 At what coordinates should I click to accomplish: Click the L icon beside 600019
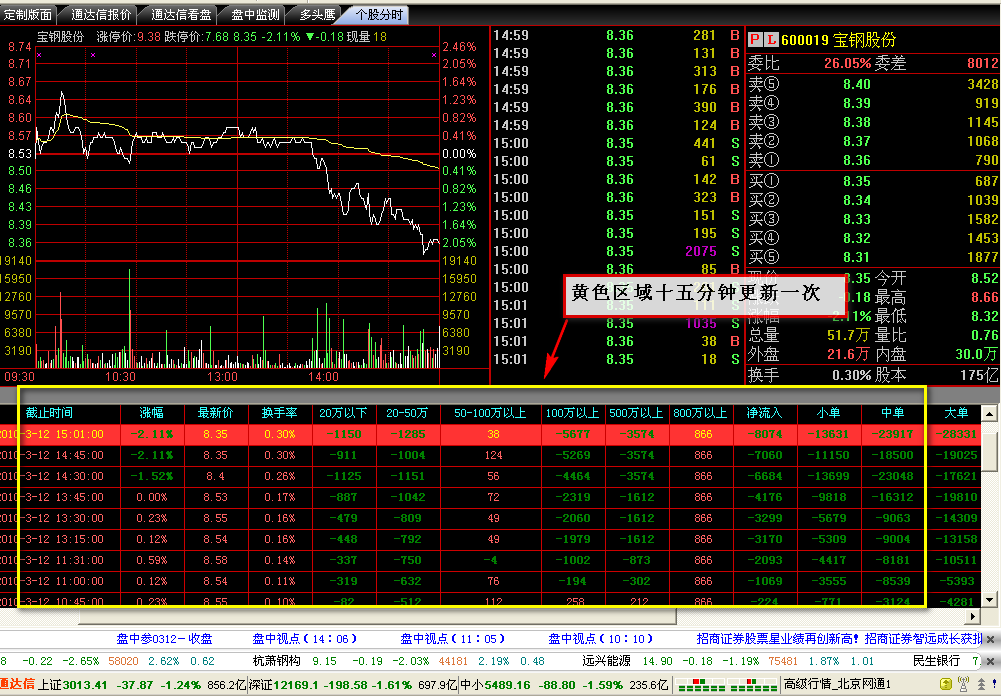pyautogui.click(x=771, y=40)
